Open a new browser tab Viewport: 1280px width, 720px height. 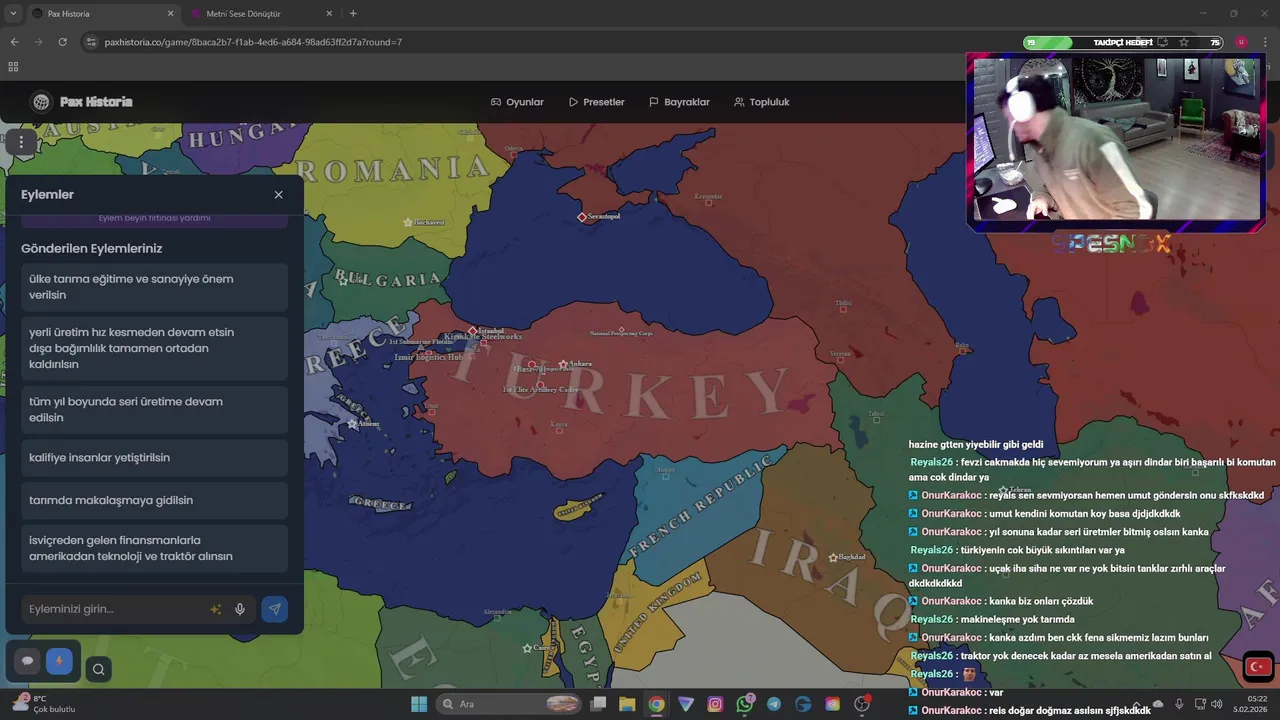[353, 14]
